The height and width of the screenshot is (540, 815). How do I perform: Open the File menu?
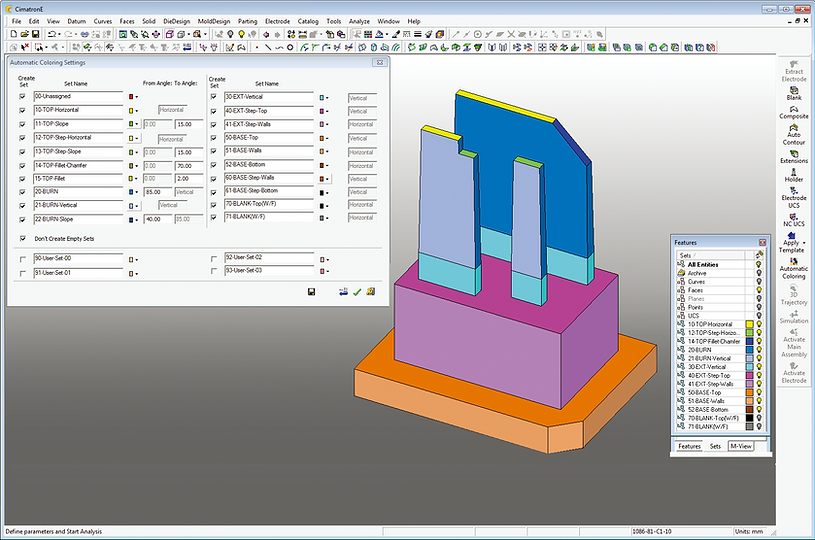coord(17,21)
